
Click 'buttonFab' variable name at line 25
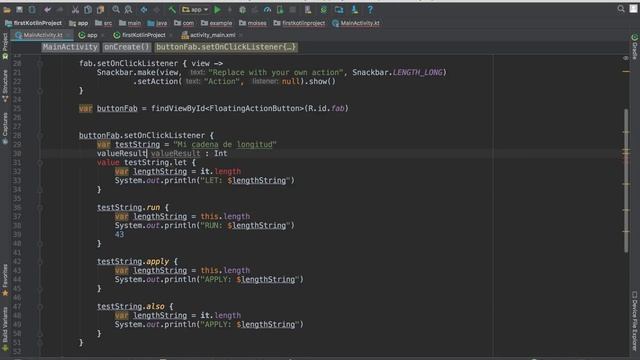[117, 108]
